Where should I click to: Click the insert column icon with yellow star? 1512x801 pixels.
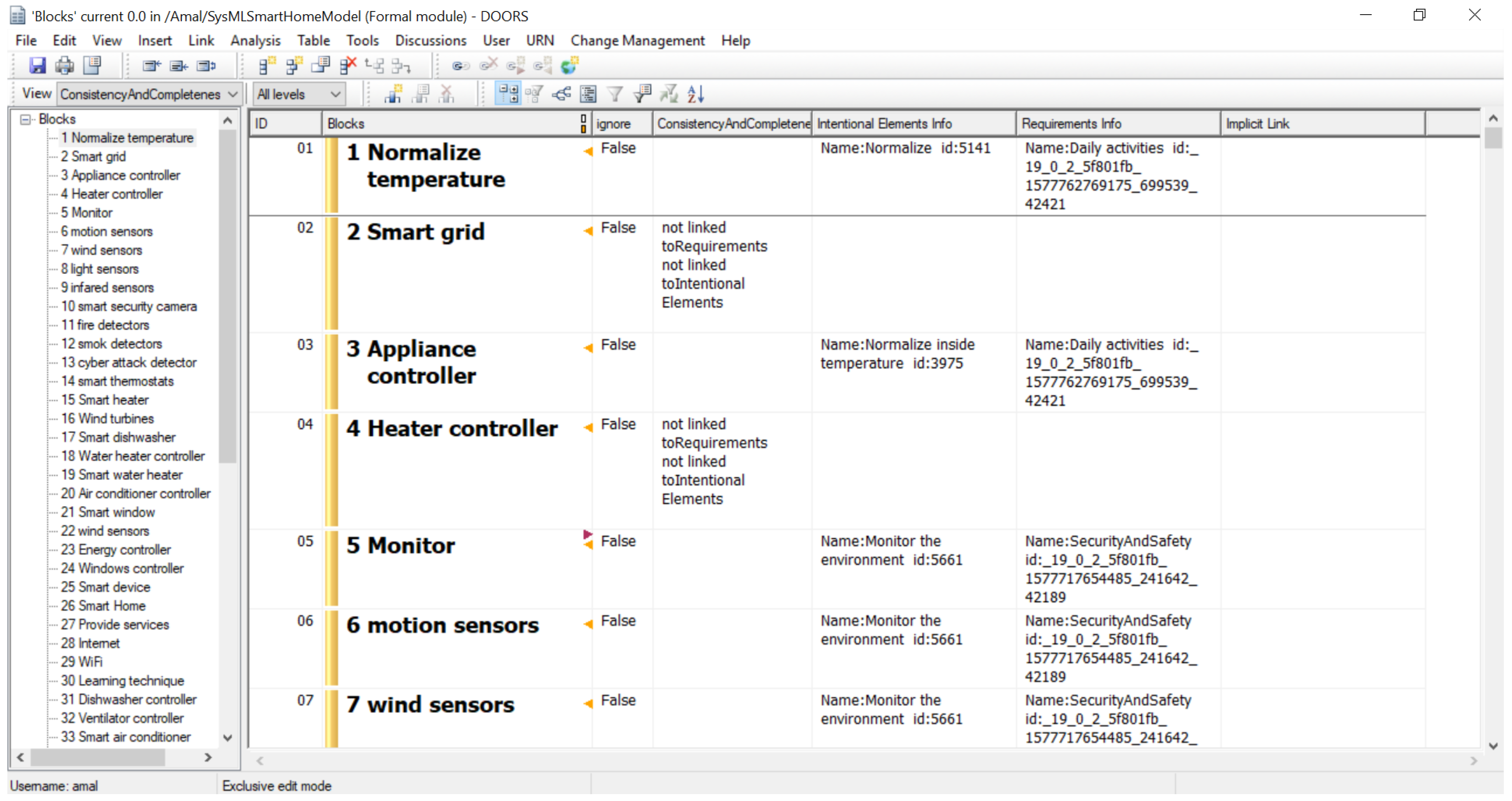[393, 94]
